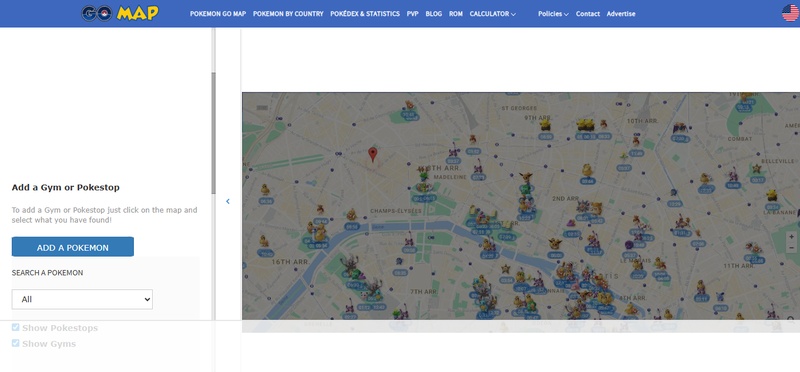Go to the Blog page
This screenshot has width=800, height=372.
(x=434, y=14)
